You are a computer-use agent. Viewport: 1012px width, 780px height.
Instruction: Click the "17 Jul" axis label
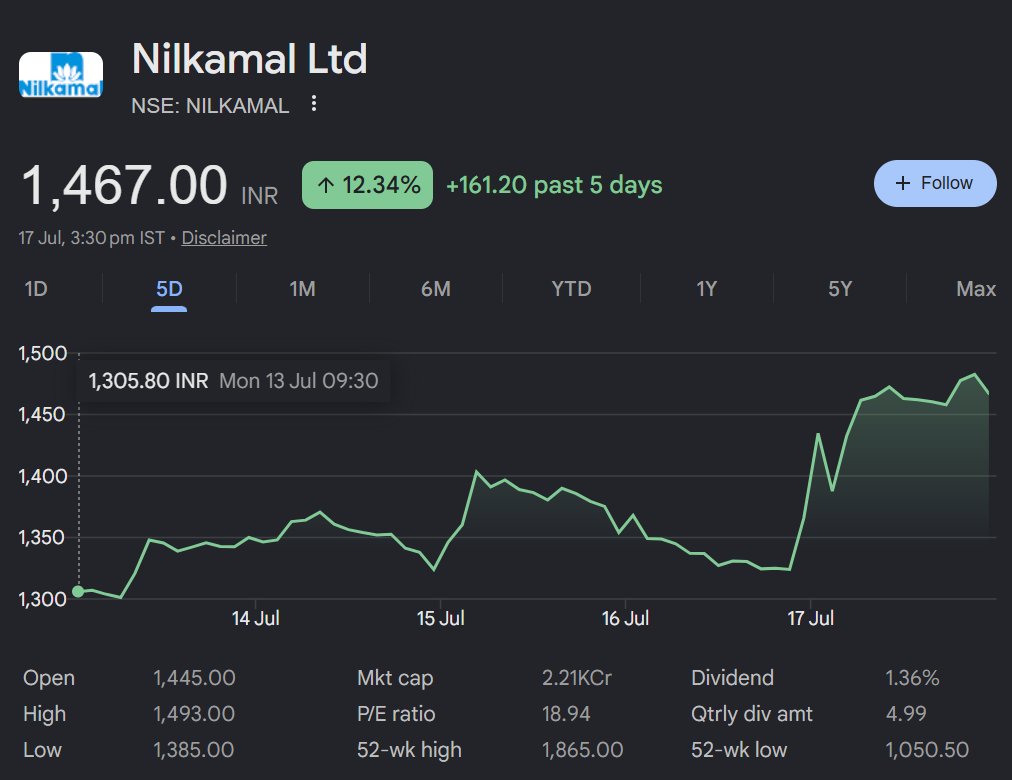click(x=811, y=618)
